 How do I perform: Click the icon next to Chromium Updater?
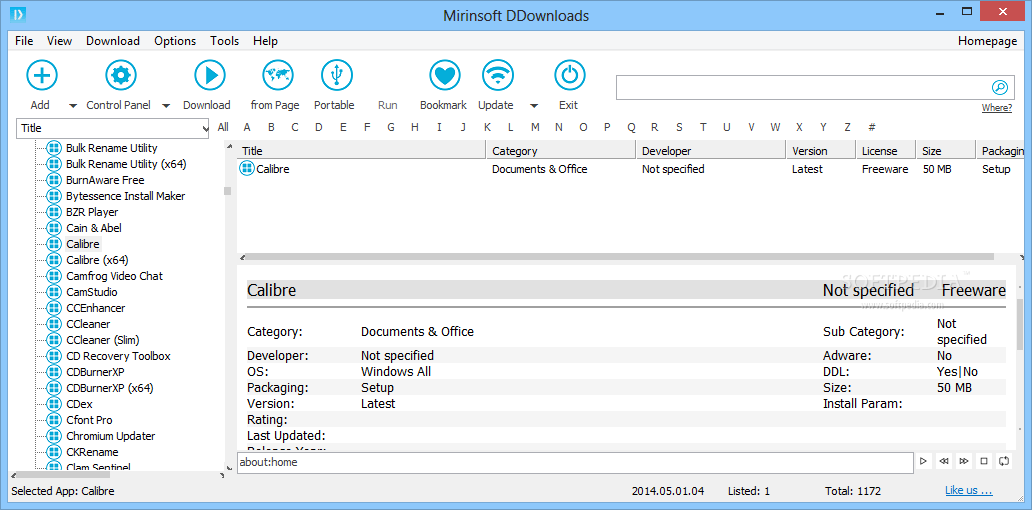pyautogui.click(x=55, y=436)
